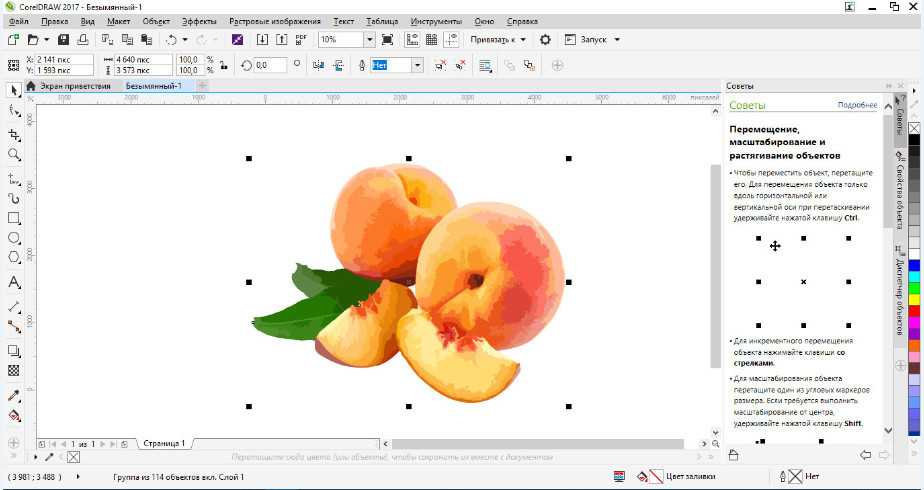This screenshot has width=924, height=490.
Task: Click the Save floppy disk icon
Action: pyautogui.click(x=63, y=40)
